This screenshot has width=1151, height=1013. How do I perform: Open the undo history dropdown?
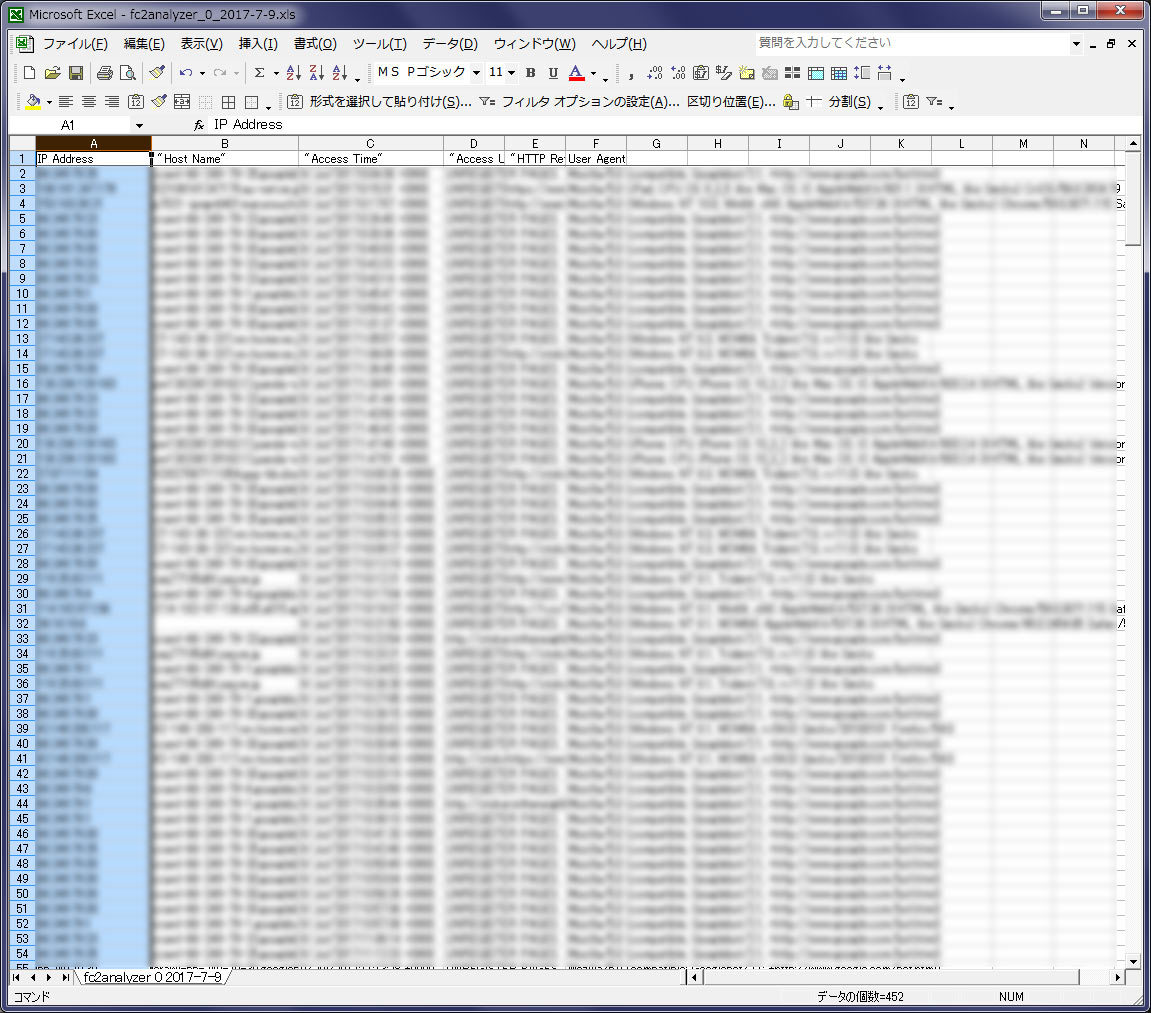coord(202,73)
